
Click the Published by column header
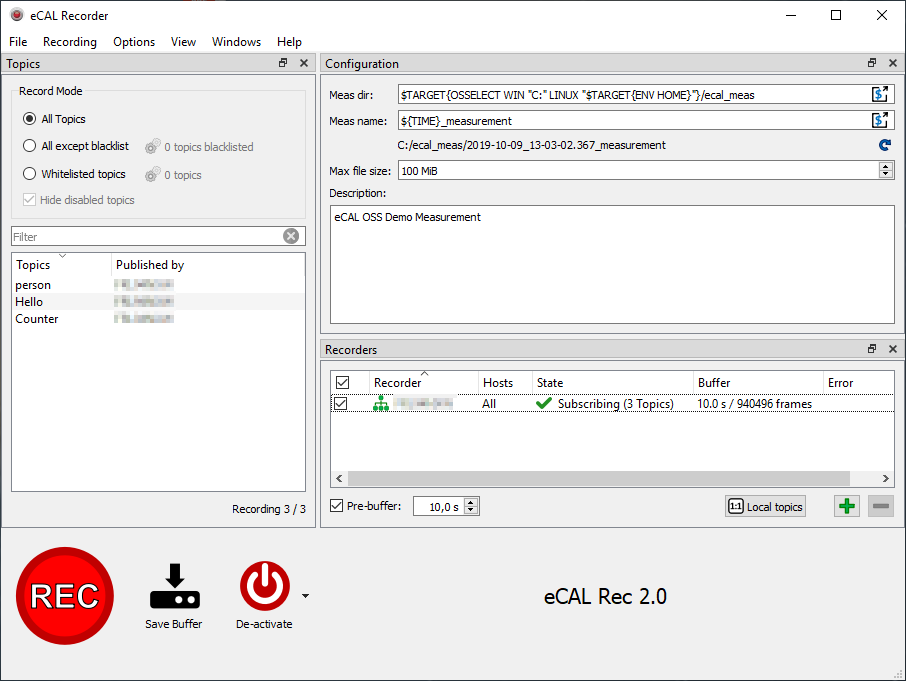point(208,265)
